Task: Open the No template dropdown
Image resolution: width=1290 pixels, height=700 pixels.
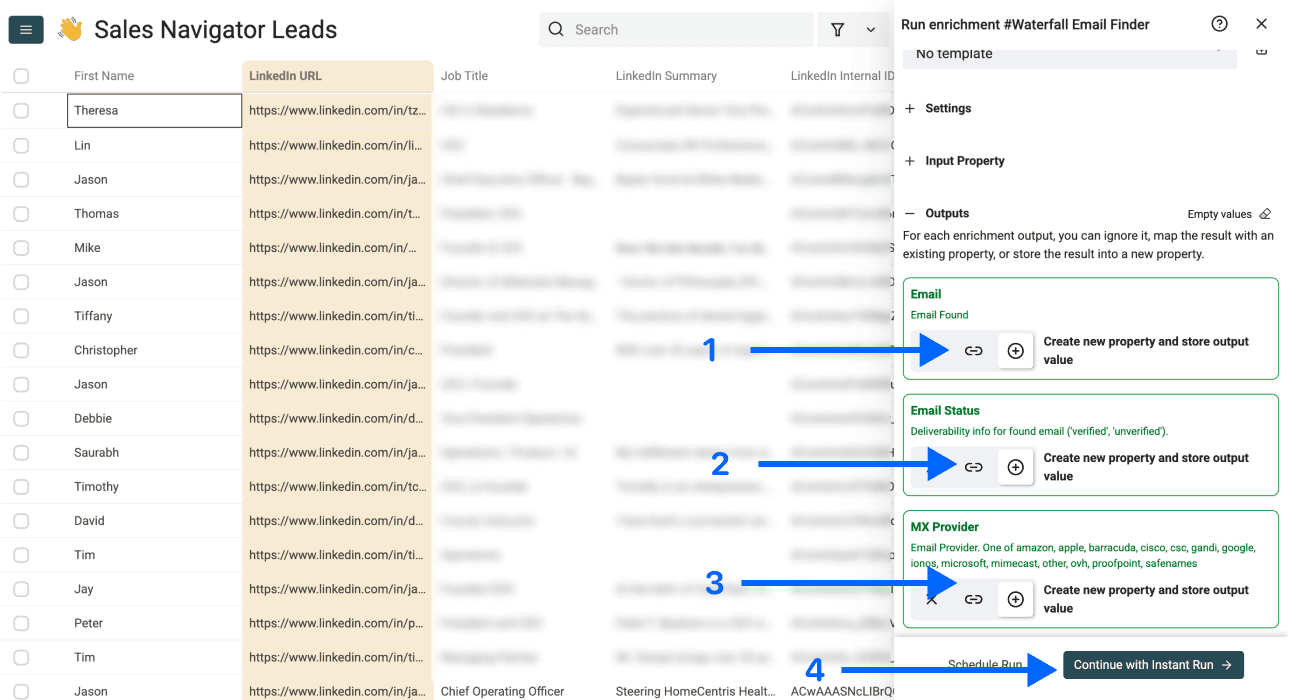Action: coord(1069,54)
